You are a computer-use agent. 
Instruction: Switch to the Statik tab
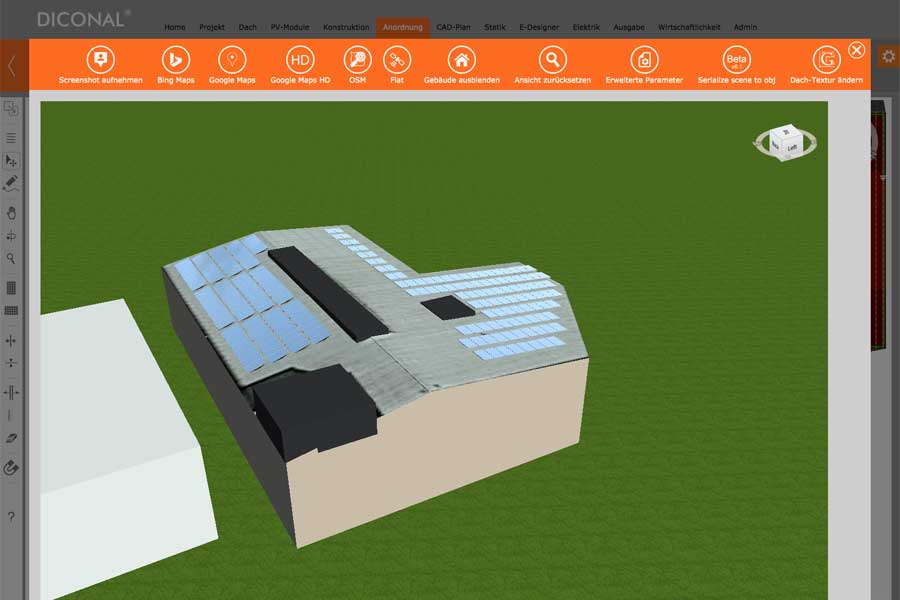pyautogui.click(x=495, y=27)
